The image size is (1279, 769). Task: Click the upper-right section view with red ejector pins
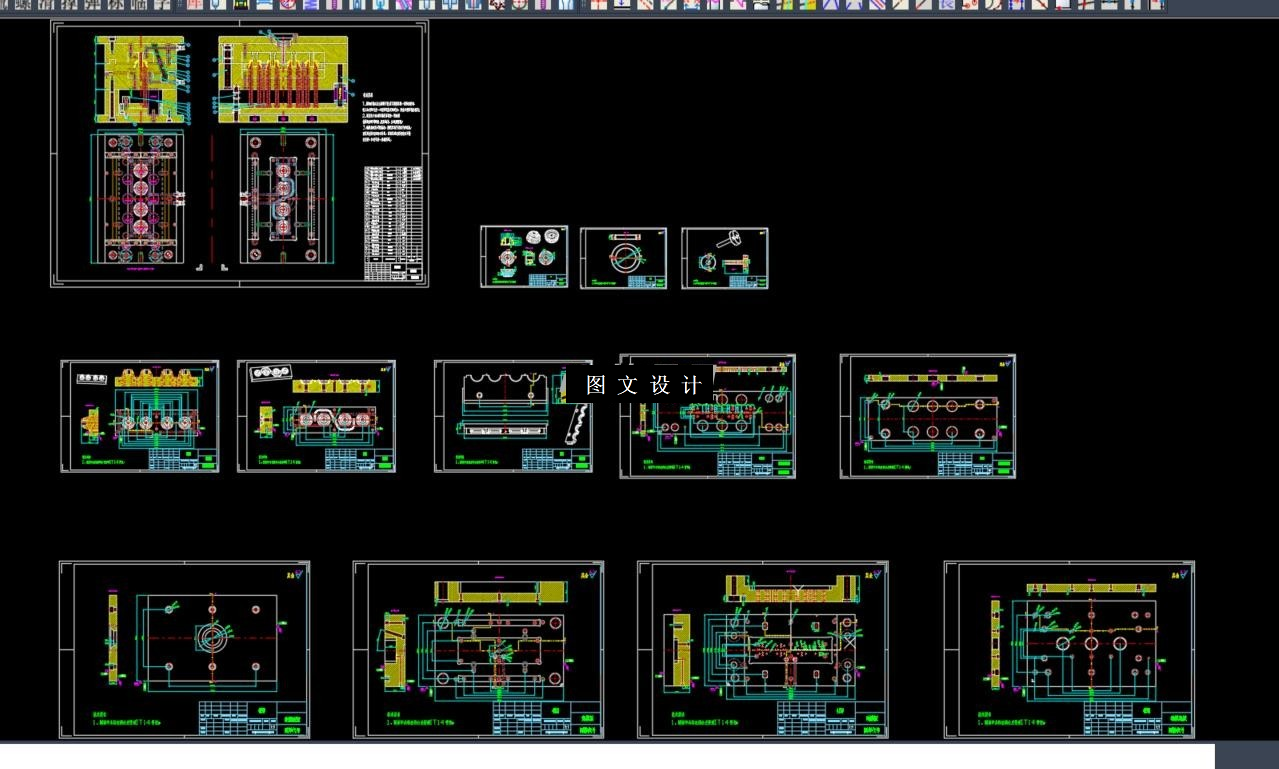(x=283, y=77)
